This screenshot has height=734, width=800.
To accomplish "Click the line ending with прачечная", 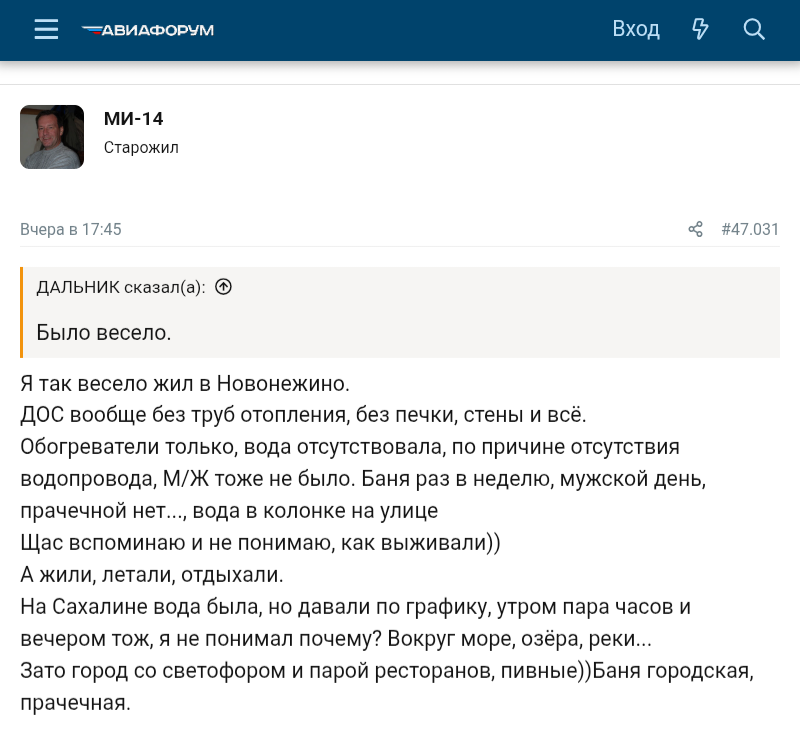I will [76, 702].
